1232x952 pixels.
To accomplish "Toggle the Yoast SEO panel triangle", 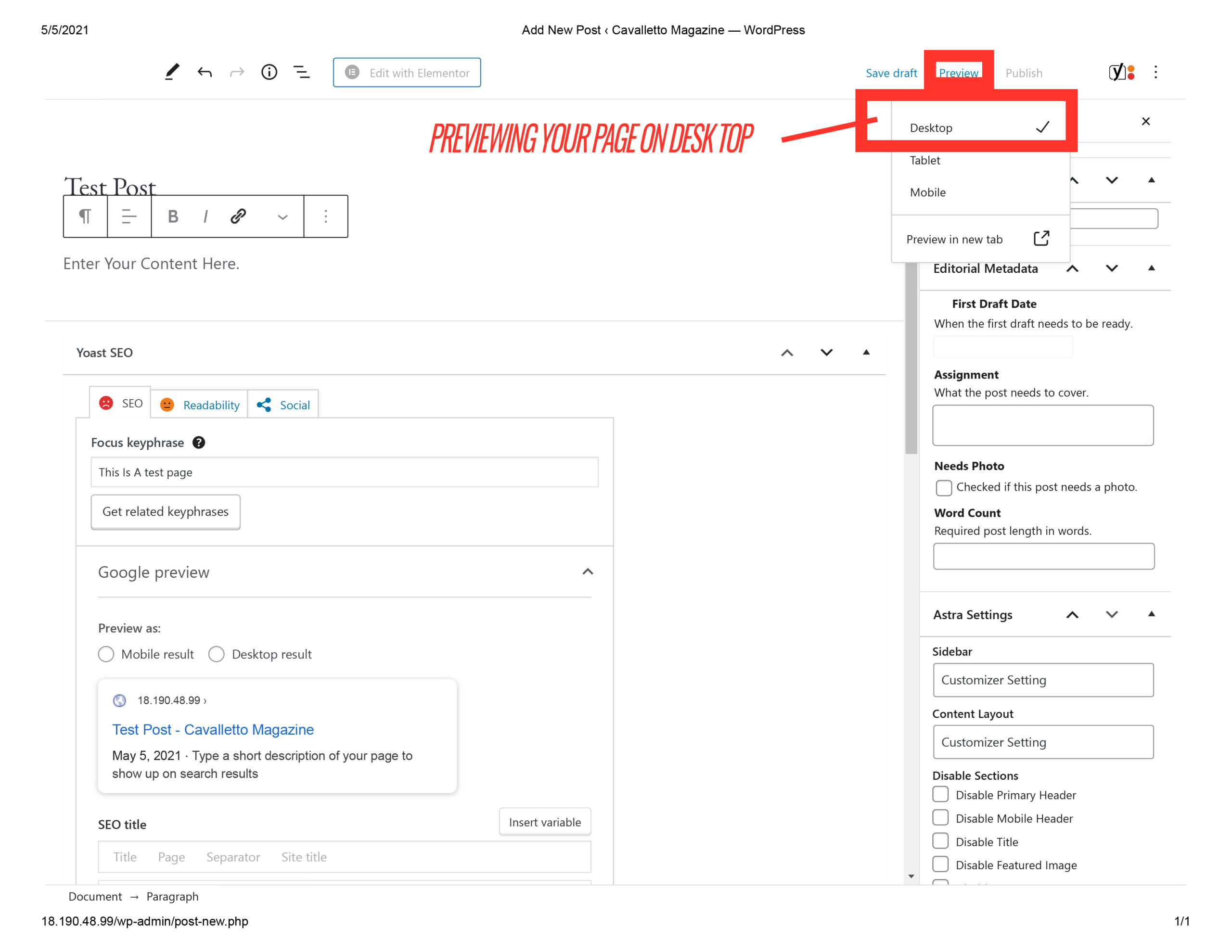I will tap(866, 353).
